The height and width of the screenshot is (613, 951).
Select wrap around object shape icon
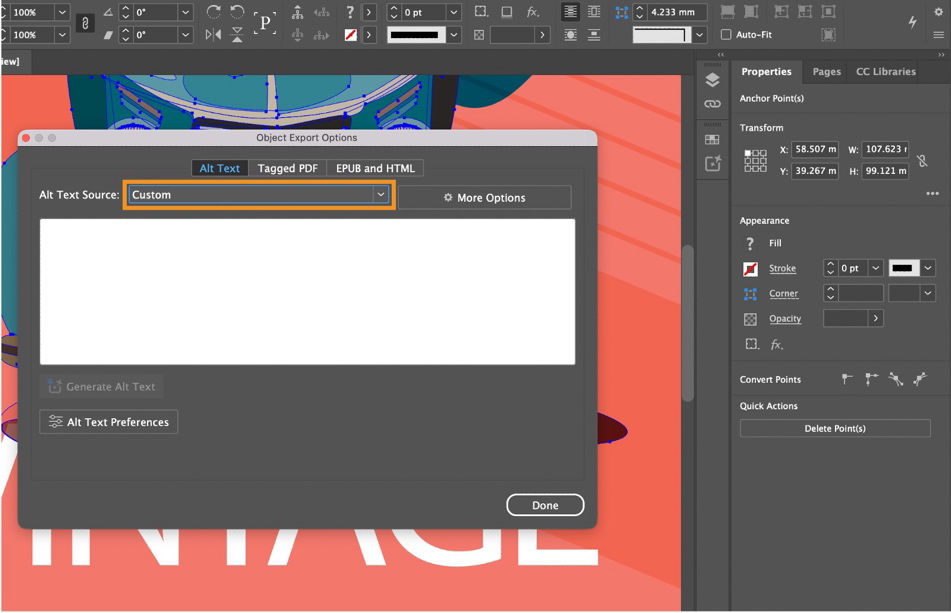[x=570, y=35]
